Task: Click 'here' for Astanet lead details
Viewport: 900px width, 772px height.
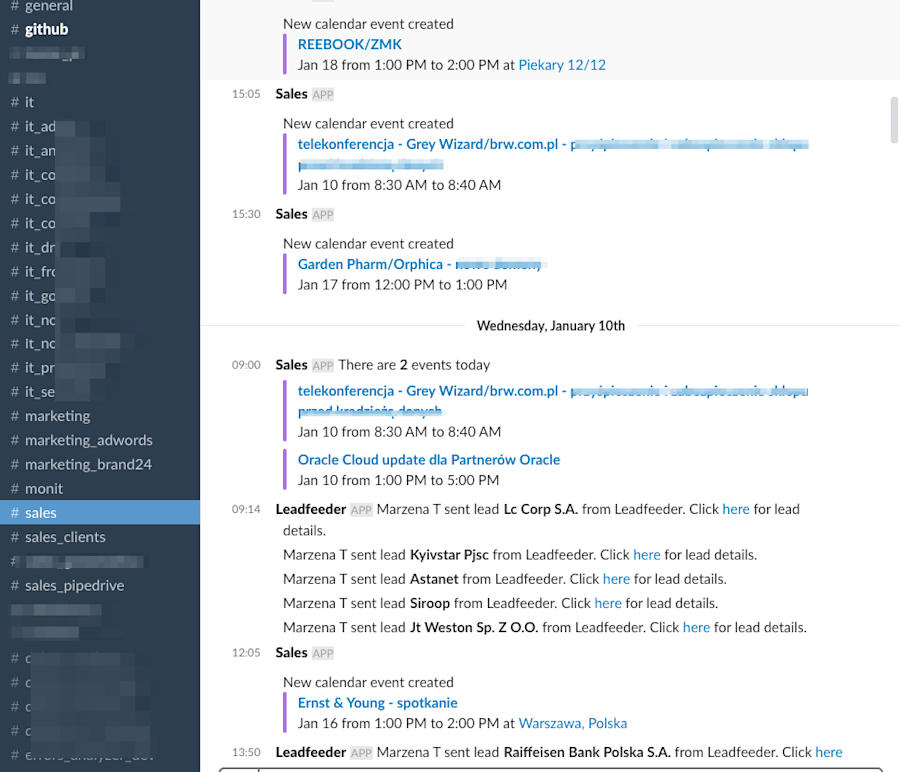Action: [x=616, y=578]
